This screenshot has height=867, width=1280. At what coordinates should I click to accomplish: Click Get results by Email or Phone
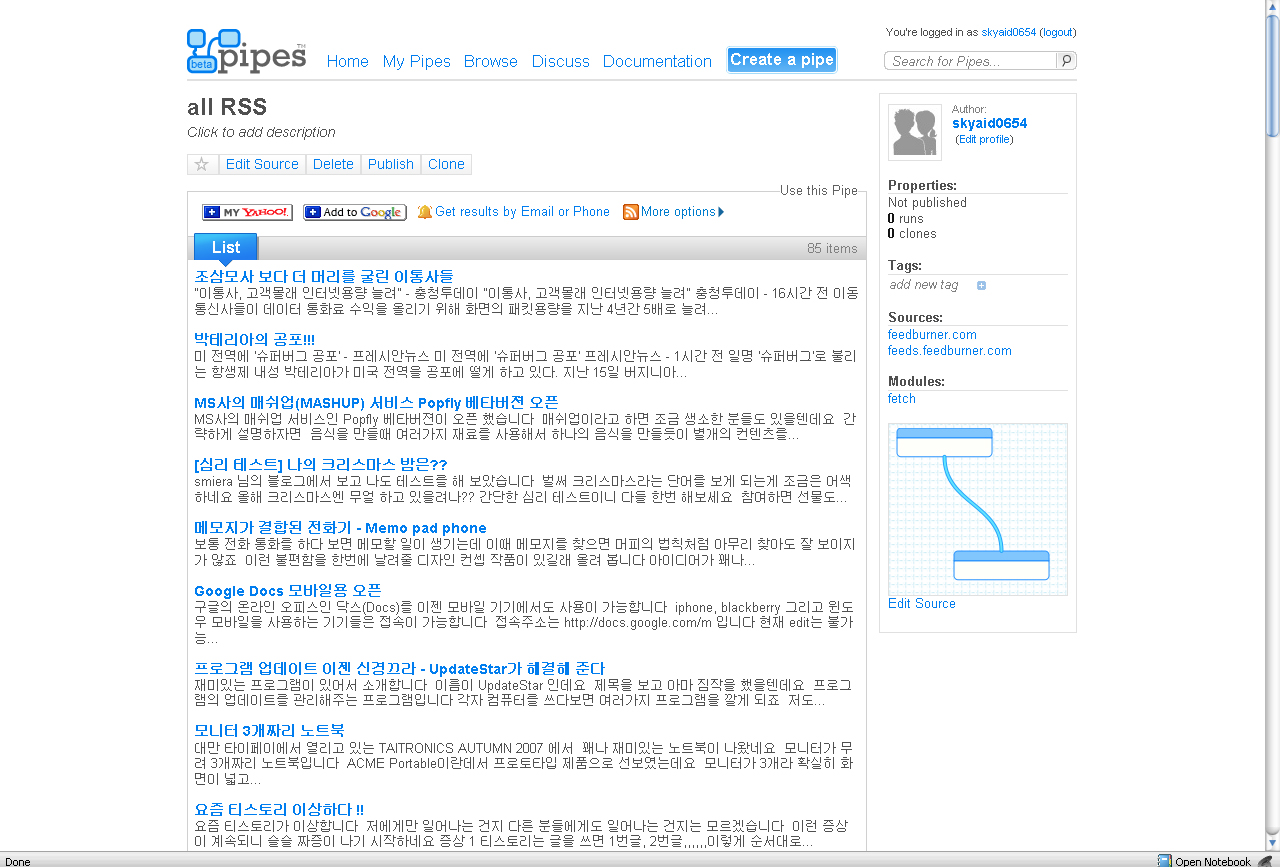click(522, 212)
